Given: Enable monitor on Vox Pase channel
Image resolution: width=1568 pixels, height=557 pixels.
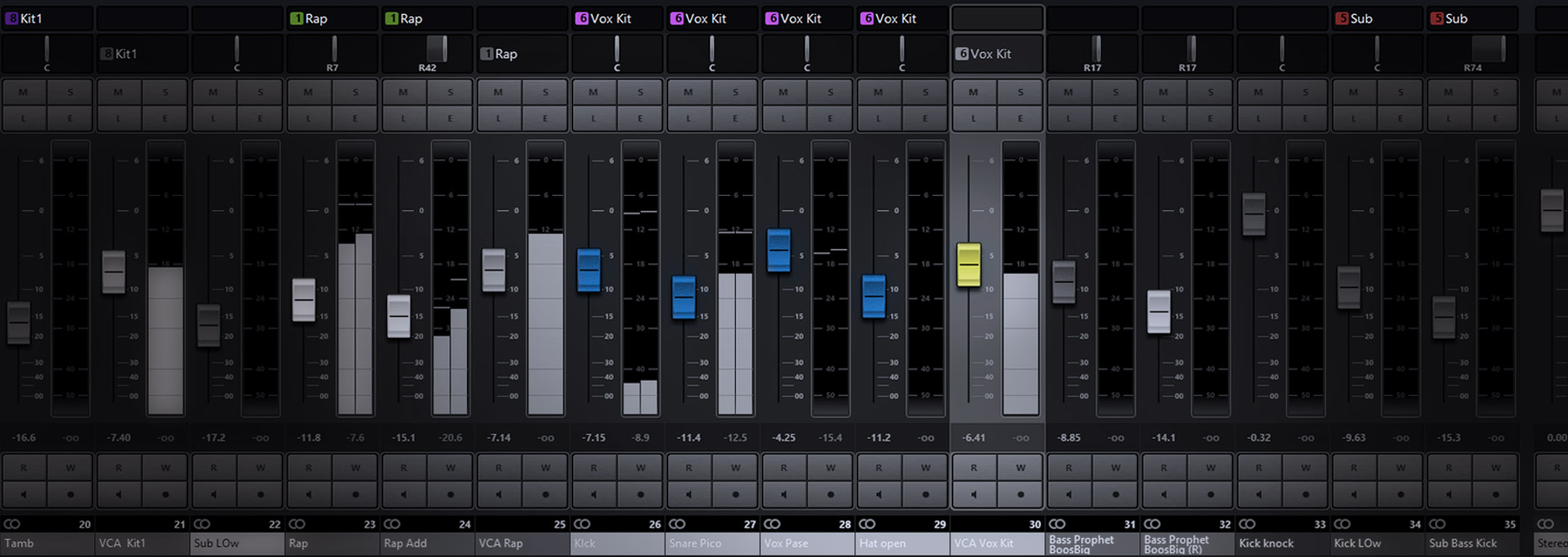Looking at the screenshot, I should [783, 494].
